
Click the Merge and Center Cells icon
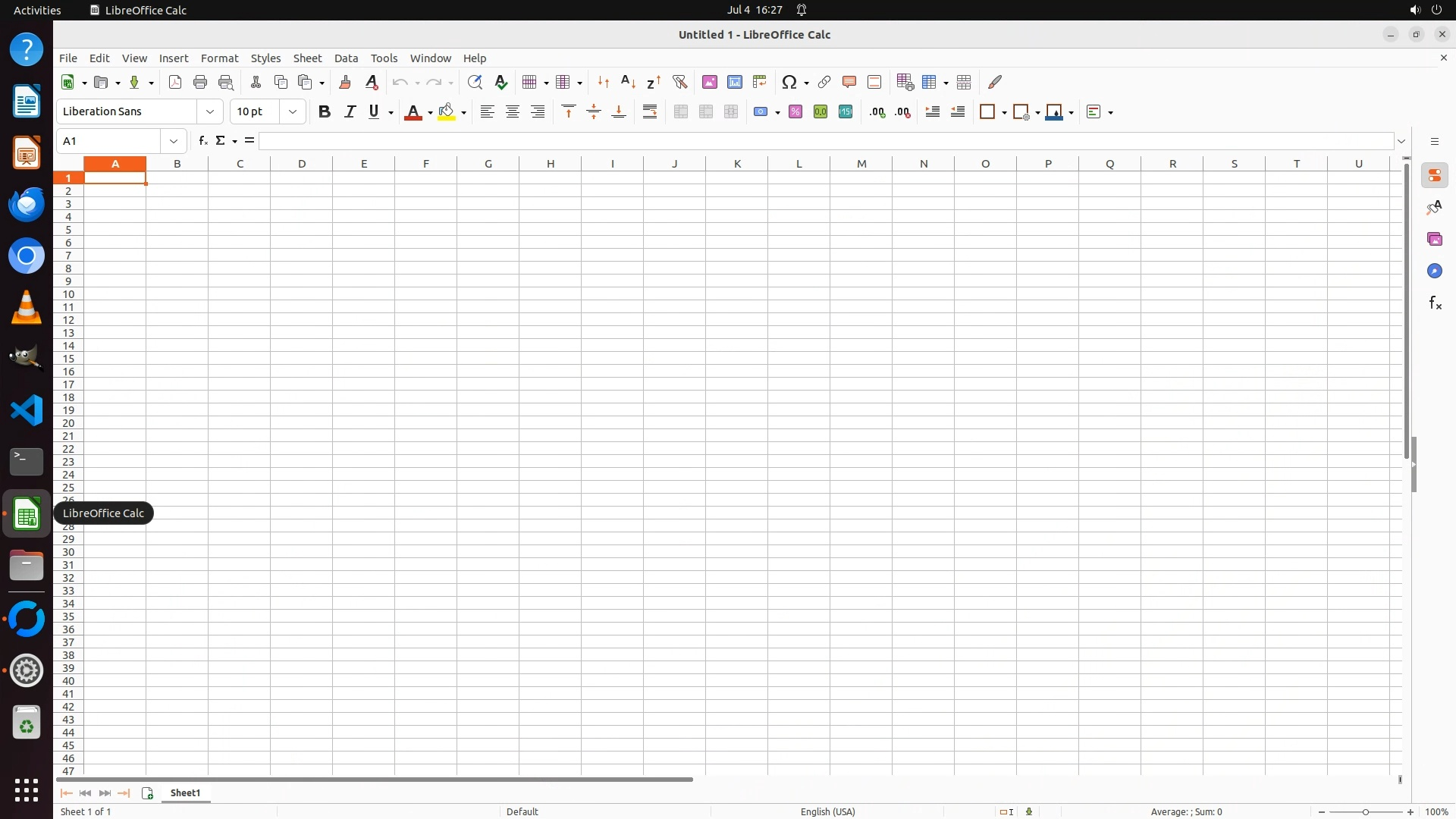pyautogui.click(x=680, y=111)
